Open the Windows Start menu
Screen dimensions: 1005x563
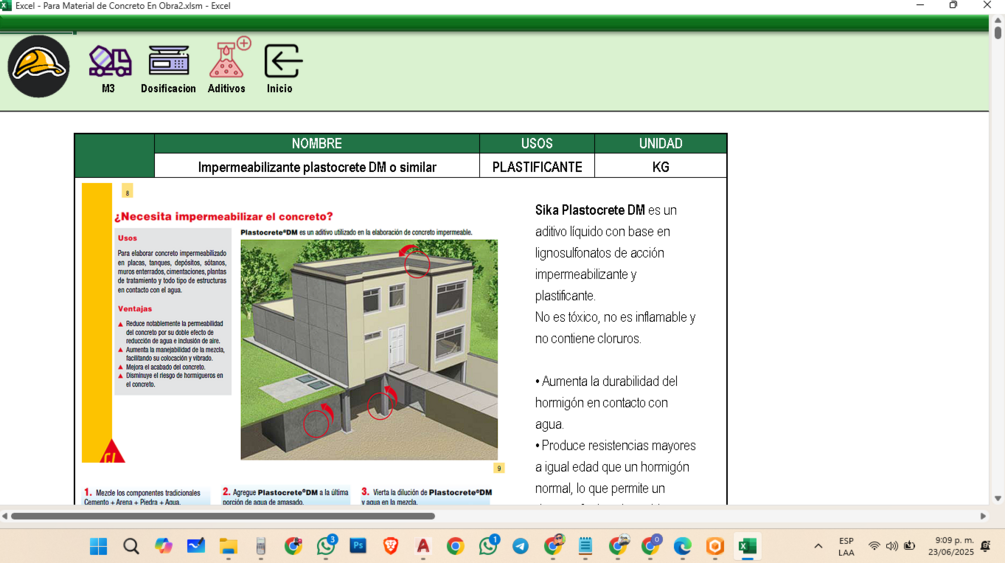(98, 546)
